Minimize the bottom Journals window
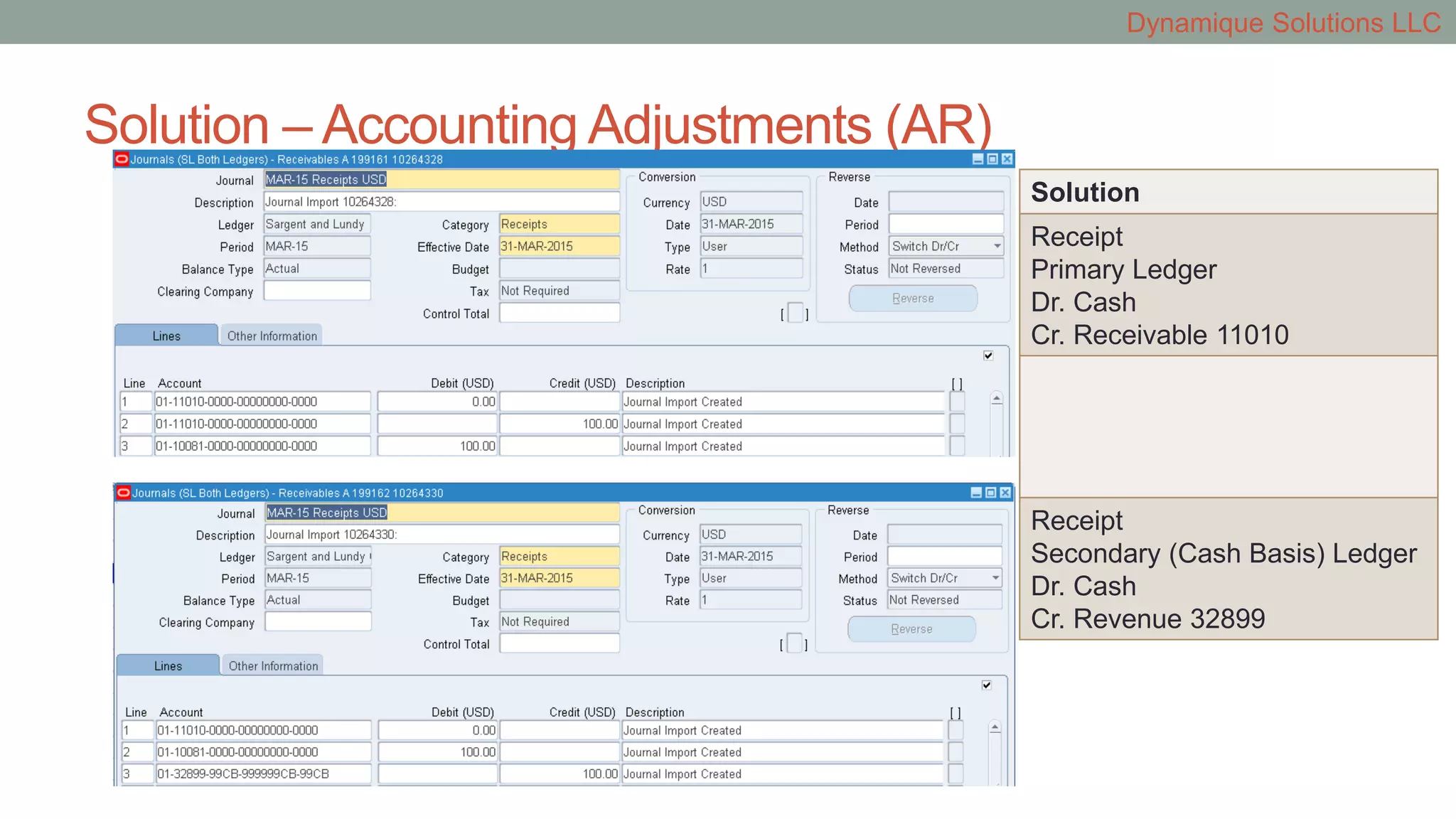 coord(977,493)
